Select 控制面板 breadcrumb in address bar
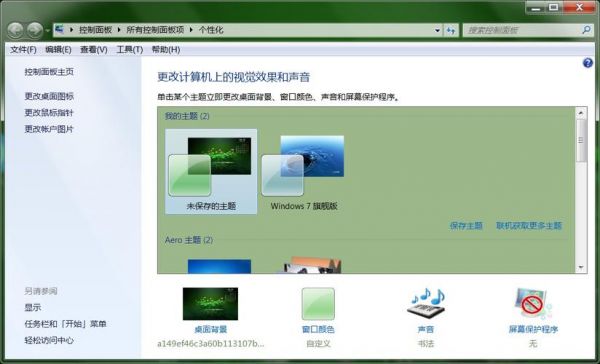Screen dimensions: 600x364 click(x=95, y=30)
